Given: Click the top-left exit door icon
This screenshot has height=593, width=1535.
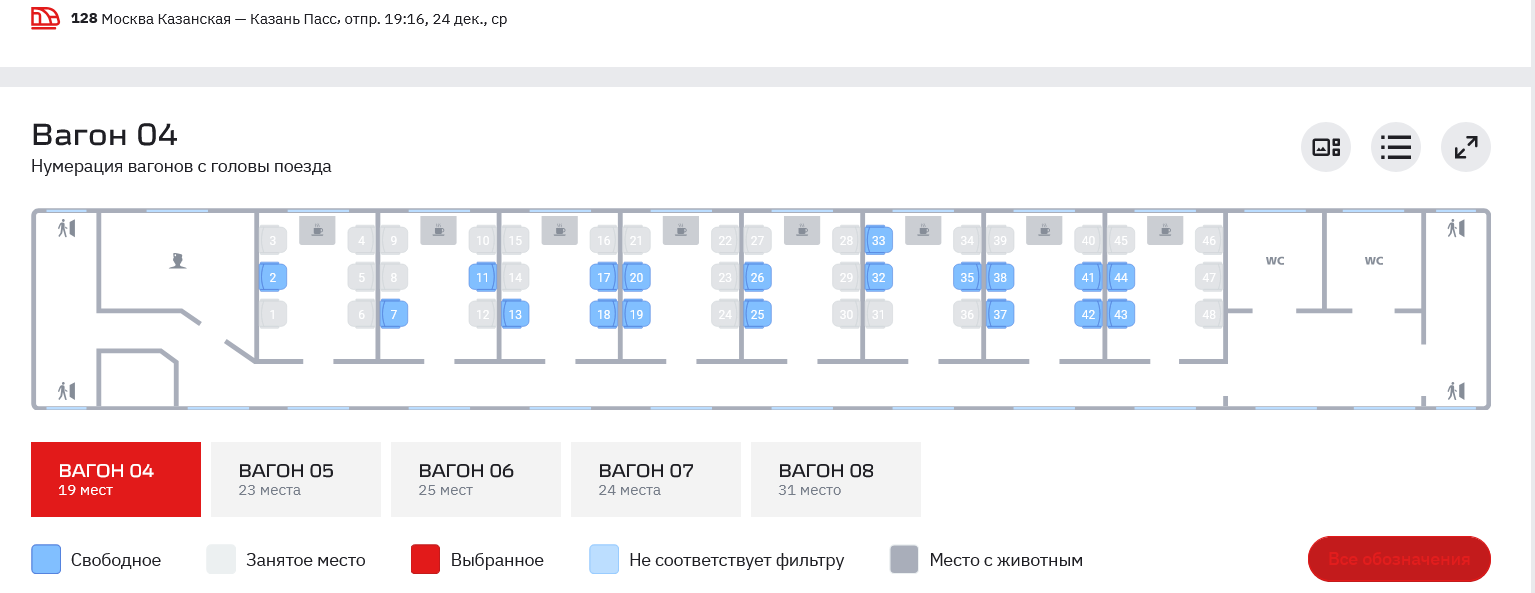Looking at the screenshot, I should click(x=66, y=228).
